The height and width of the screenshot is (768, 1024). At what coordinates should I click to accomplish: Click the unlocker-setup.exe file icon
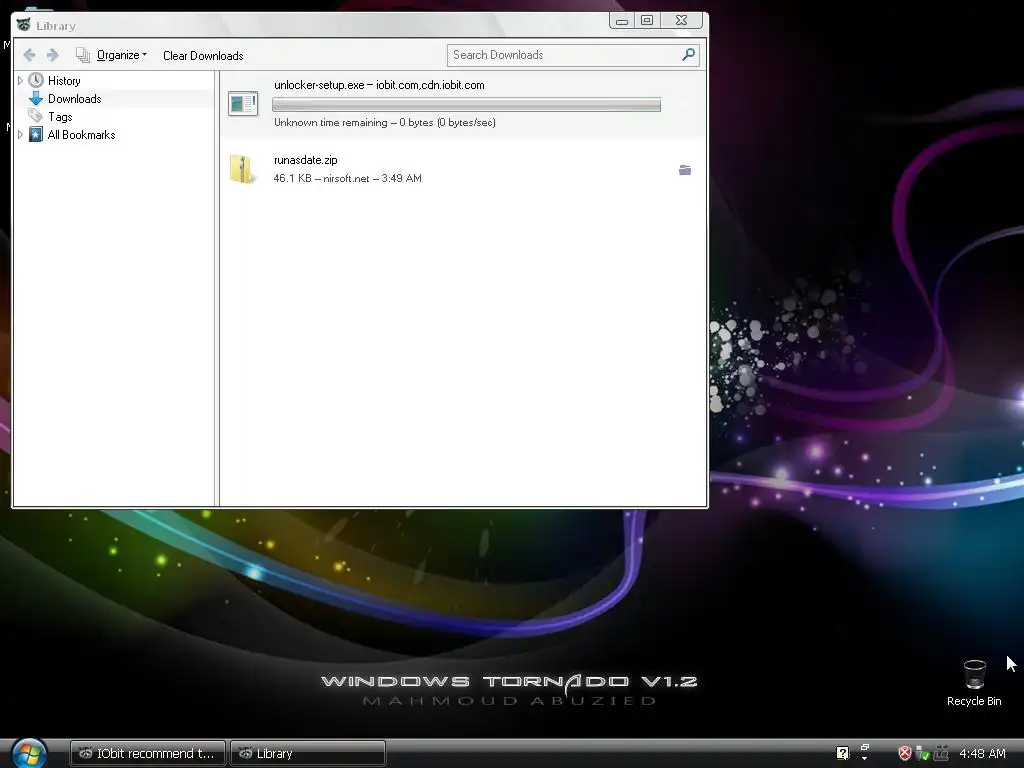[x=243, y=103]
